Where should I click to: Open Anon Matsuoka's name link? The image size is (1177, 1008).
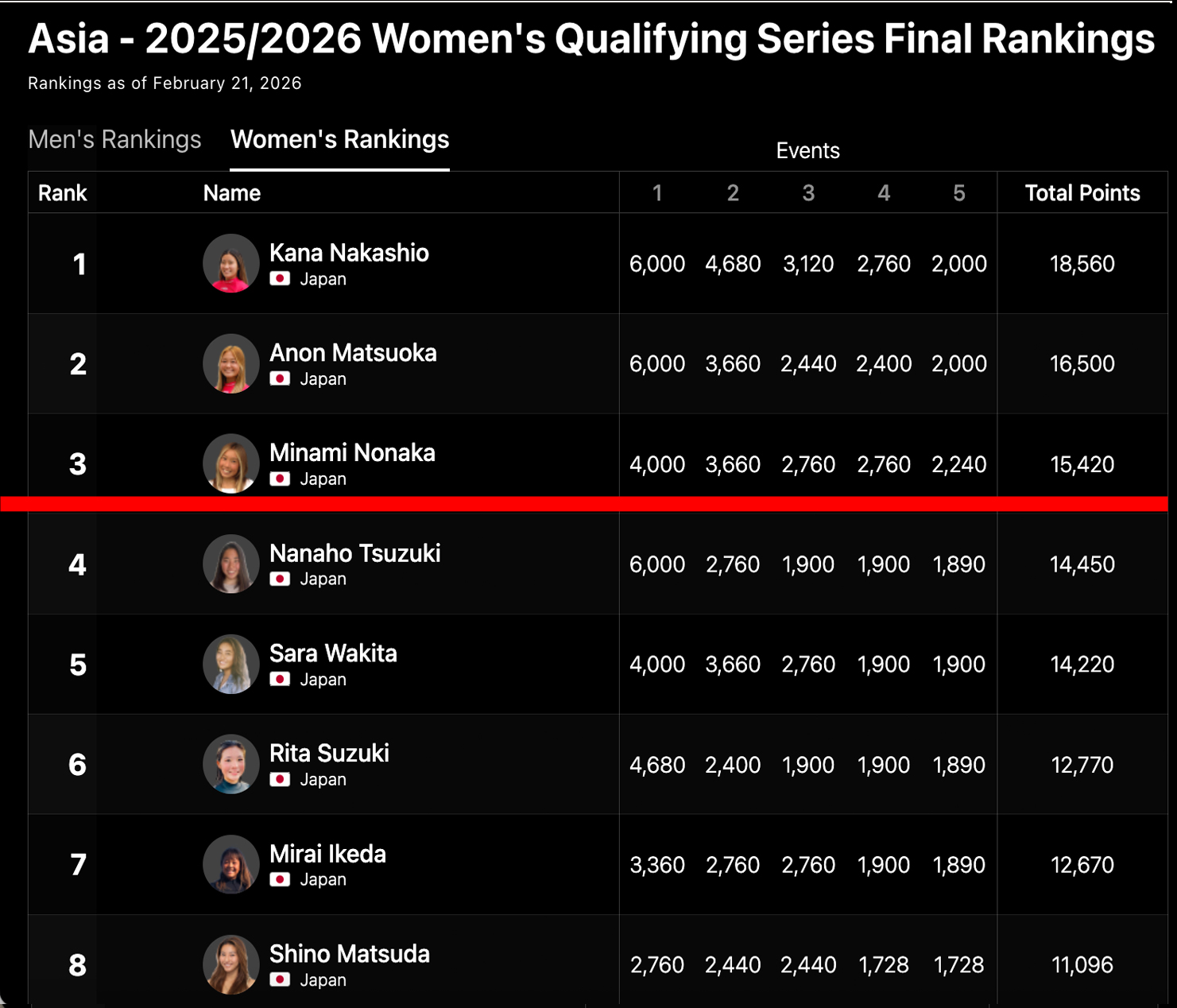(x=353, y=353)
